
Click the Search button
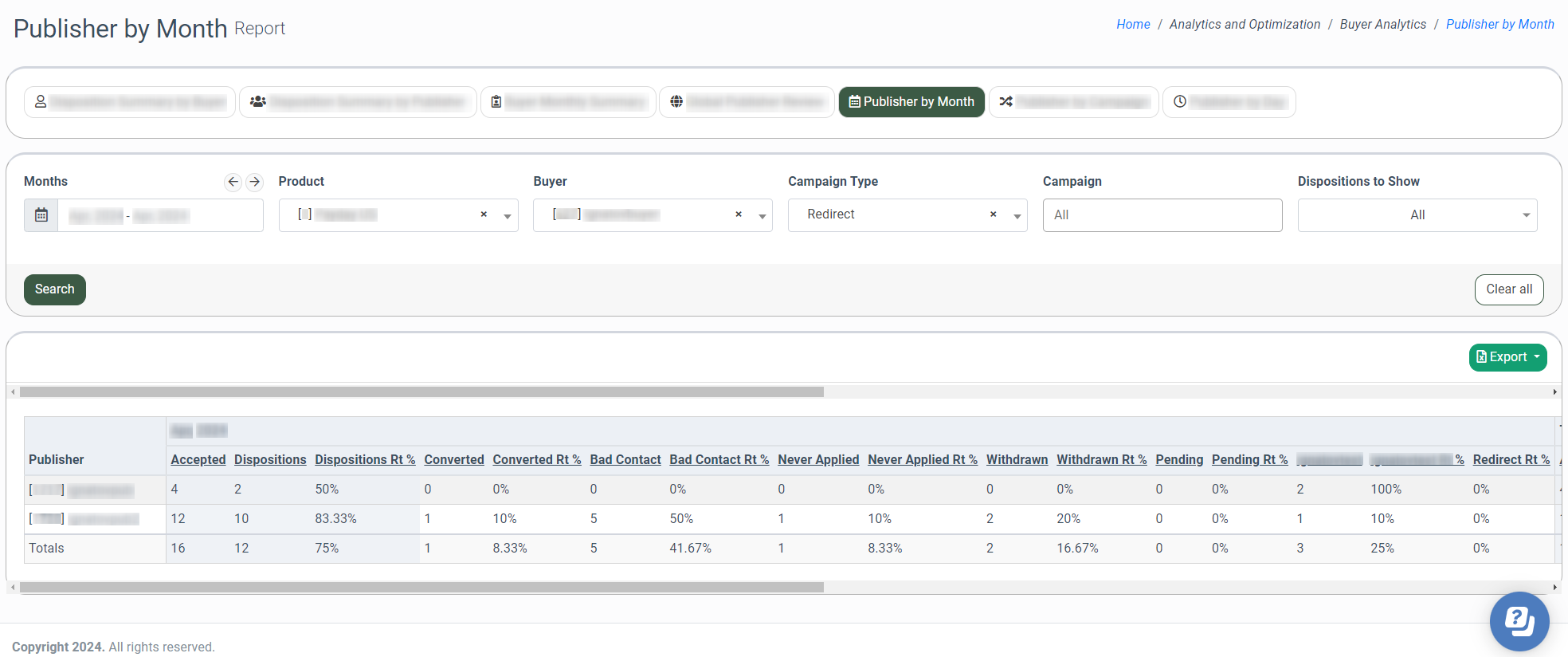point(54,289)
